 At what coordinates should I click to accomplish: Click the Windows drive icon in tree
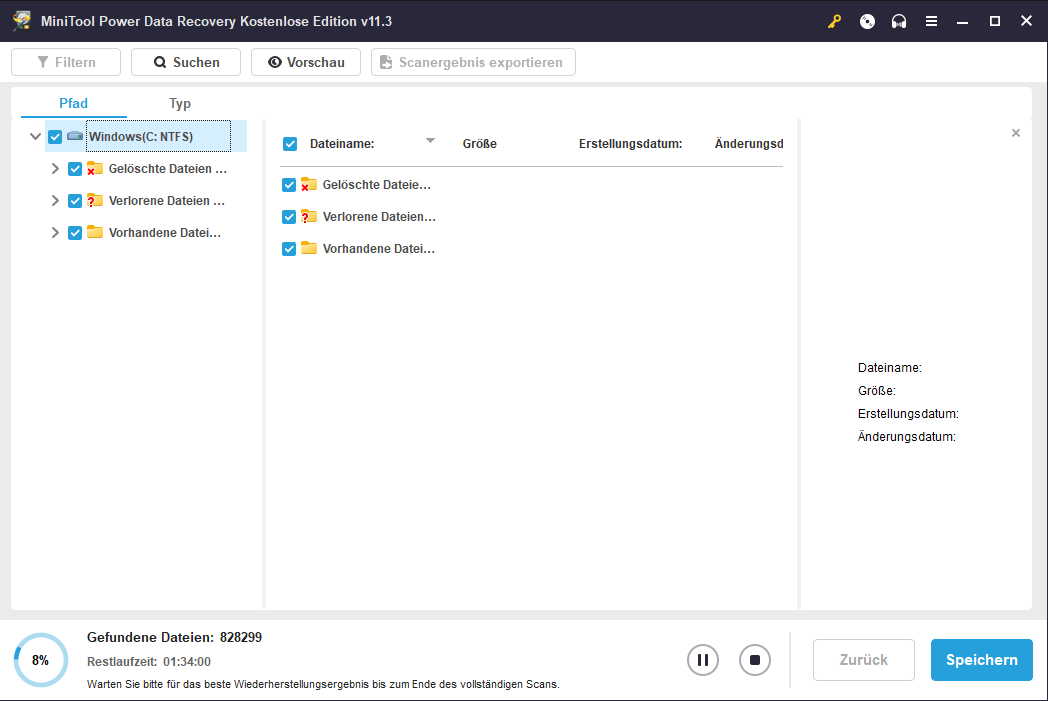click(75, 136)
